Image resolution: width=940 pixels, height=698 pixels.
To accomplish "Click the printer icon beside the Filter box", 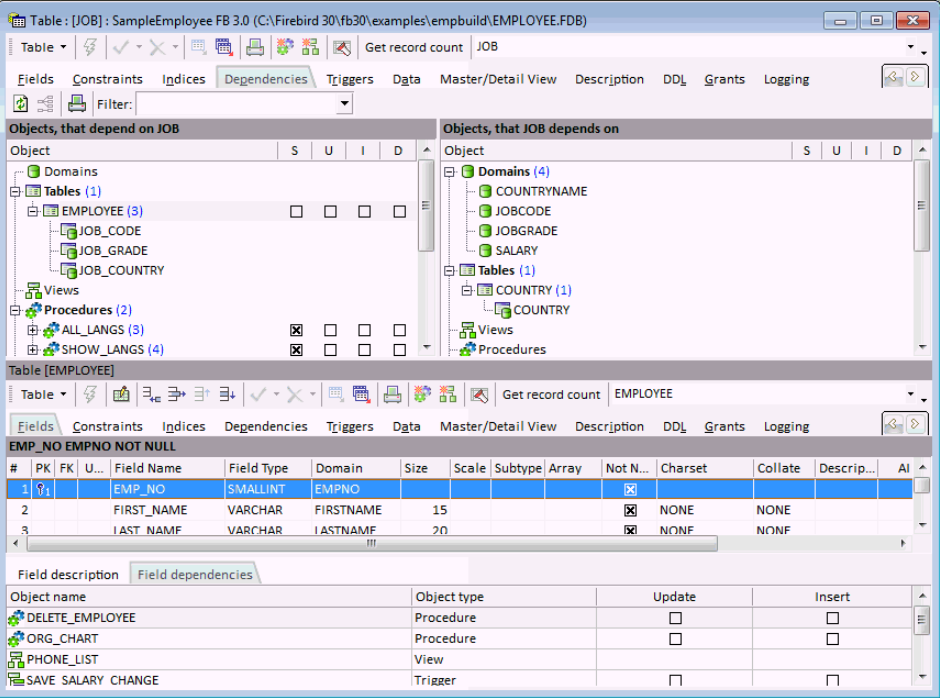I will tap(76, 104).
